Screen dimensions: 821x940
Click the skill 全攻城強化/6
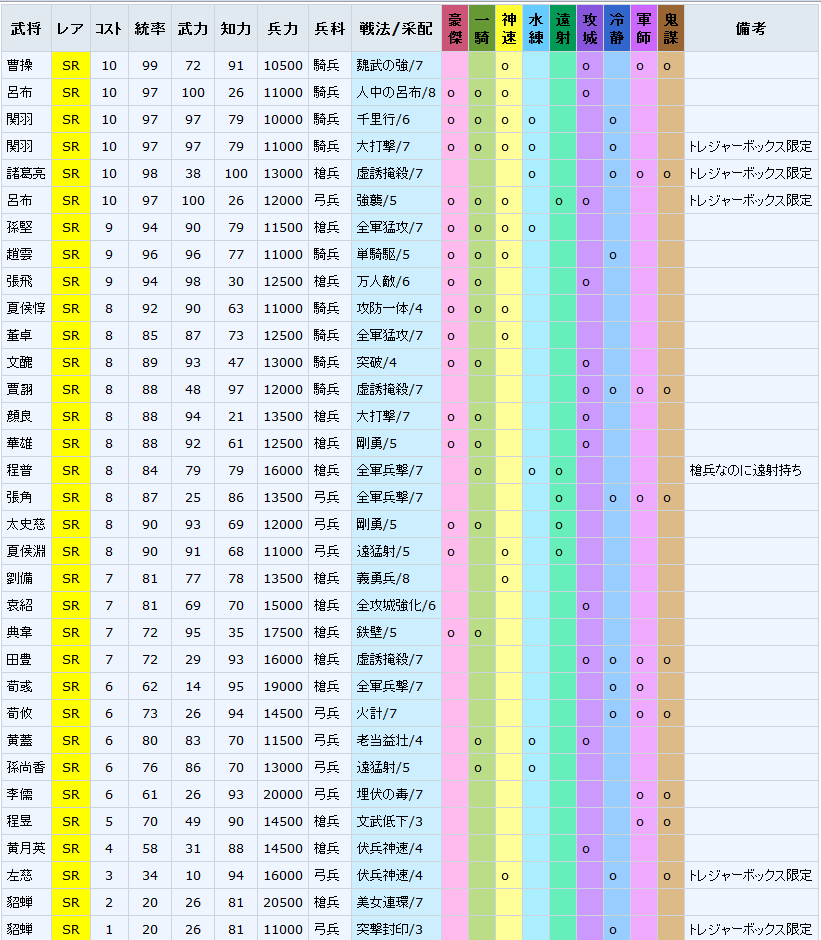point(396,605)
